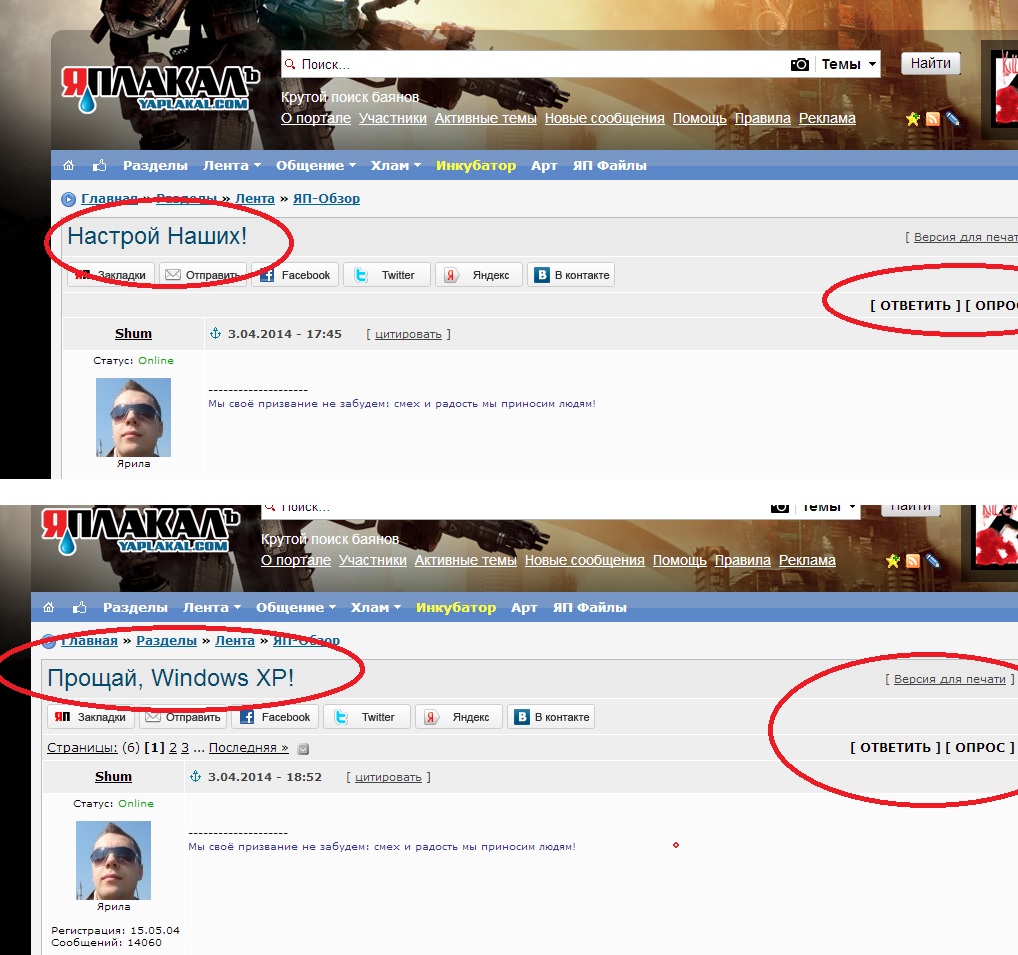Screen dimensions: 1018x955
Task: Click the home icon in upper page navbar
Action: 68,166
